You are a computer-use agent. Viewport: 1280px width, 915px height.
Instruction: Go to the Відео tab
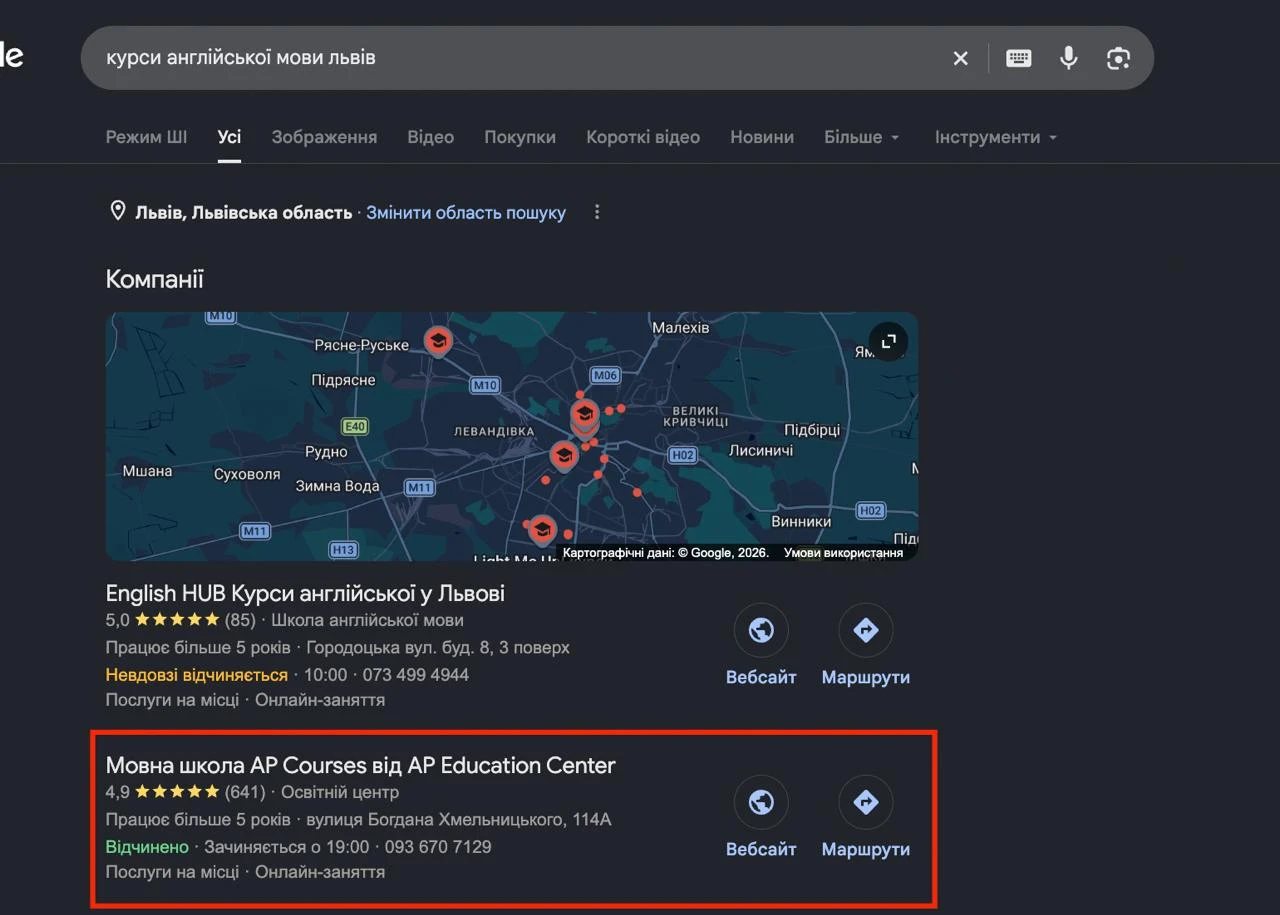point(431,137)
